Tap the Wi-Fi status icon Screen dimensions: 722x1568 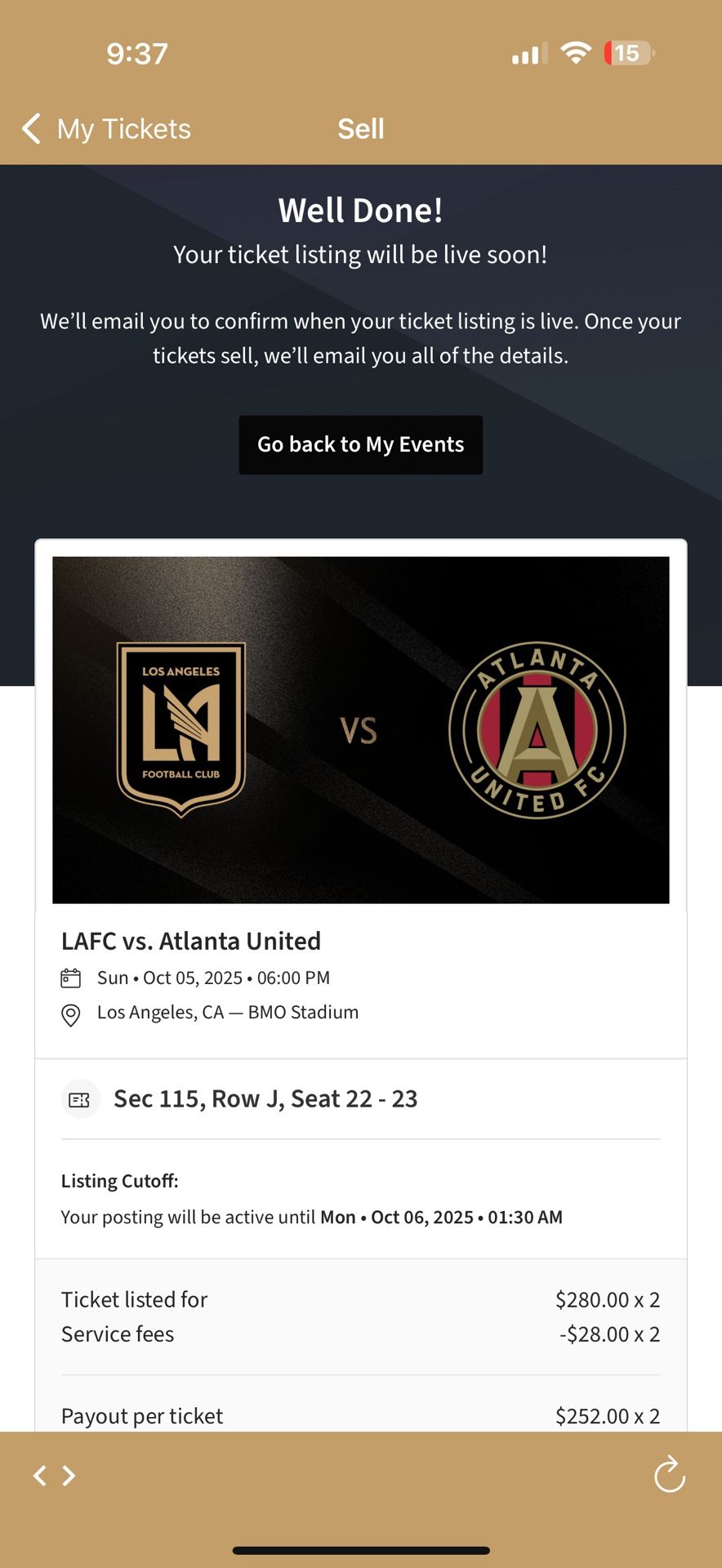tap(576, 53)
